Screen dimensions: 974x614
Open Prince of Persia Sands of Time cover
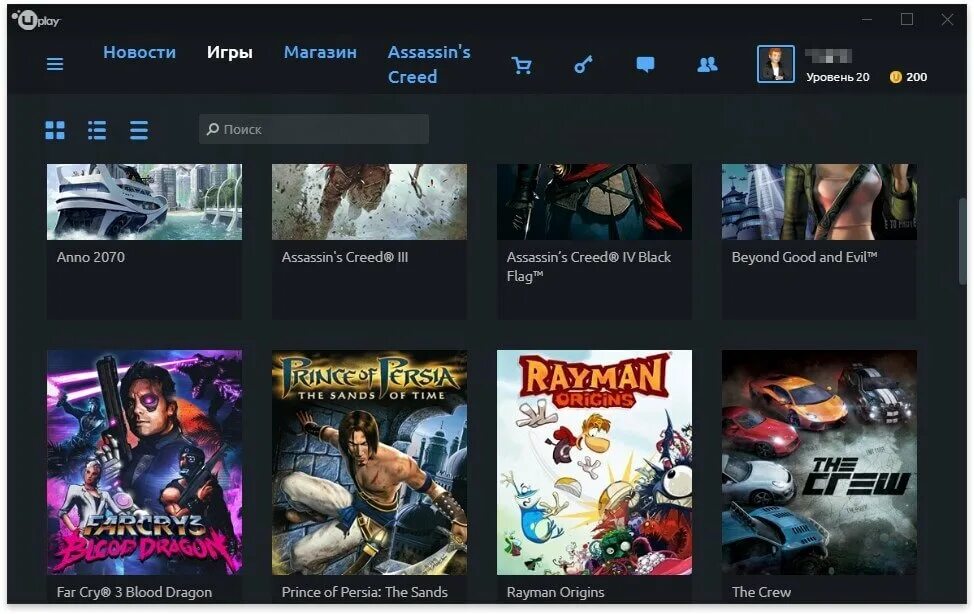(369, 462)
